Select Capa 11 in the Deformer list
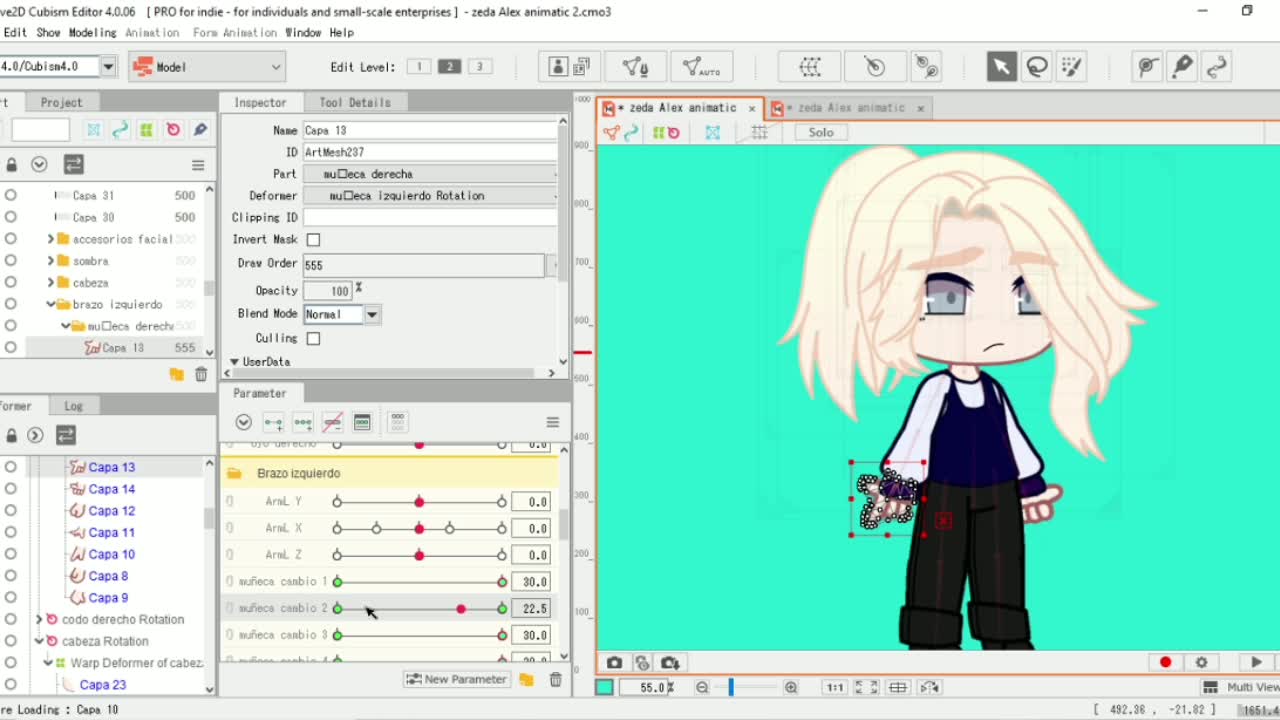This screenshot has width=1280, height=720. (x=111, y=533)
